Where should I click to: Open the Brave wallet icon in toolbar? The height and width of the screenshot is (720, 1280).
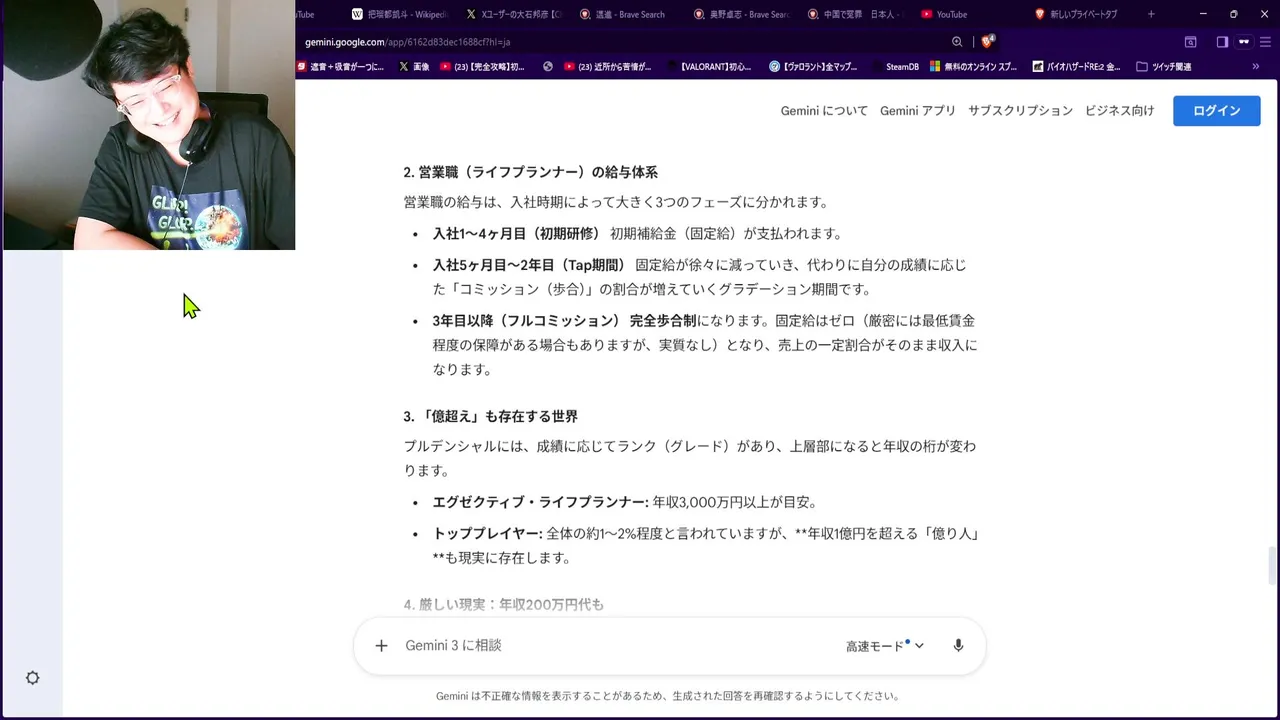1190,42
